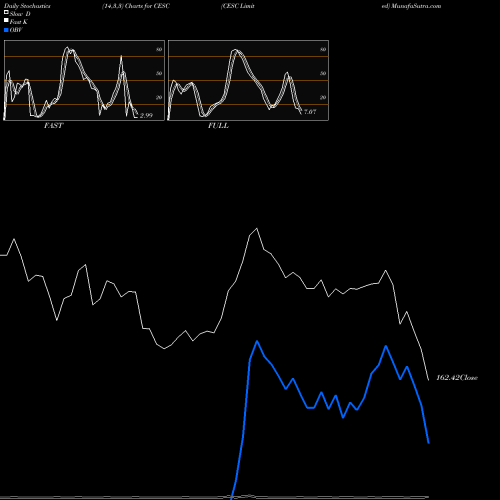
Task: Click the FAST stochastic chart thumbnail
Action: [x=84, y=80]
